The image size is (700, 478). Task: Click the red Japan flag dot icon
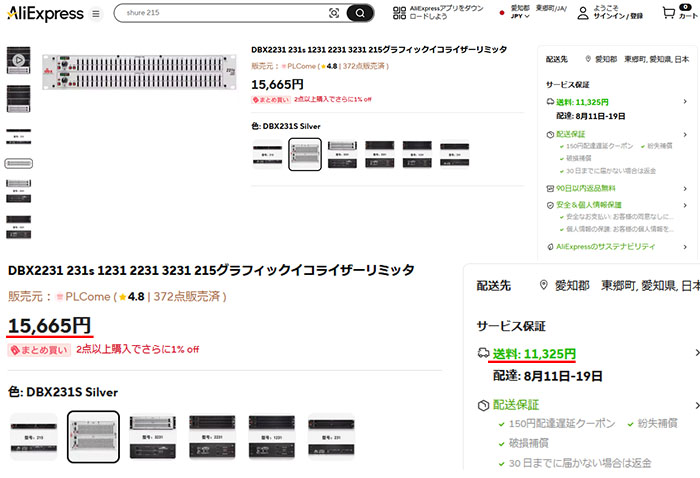[502, 13]
